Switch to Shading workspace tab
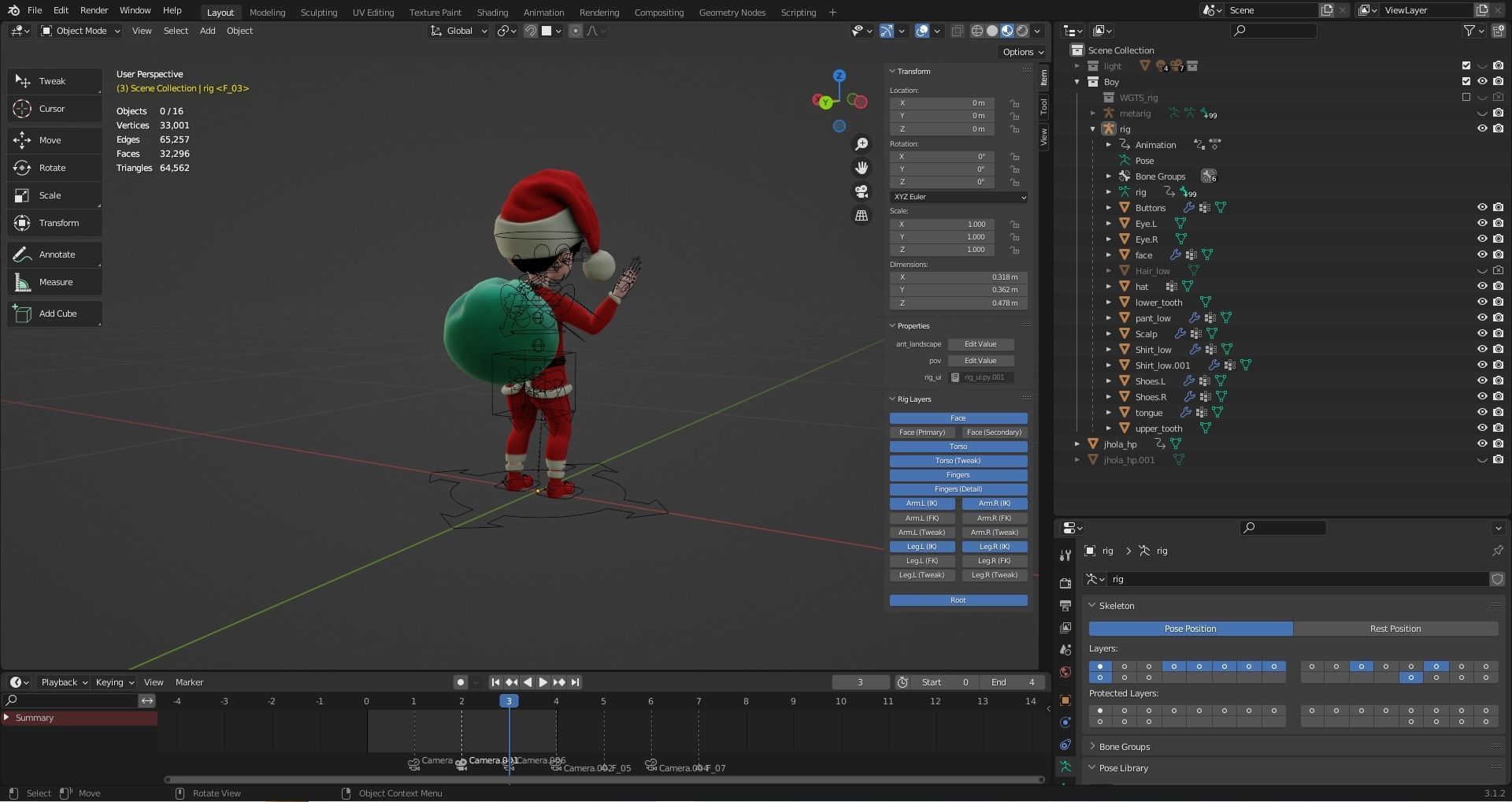Viewport: 1512px width, 802px height. [492, 13]
